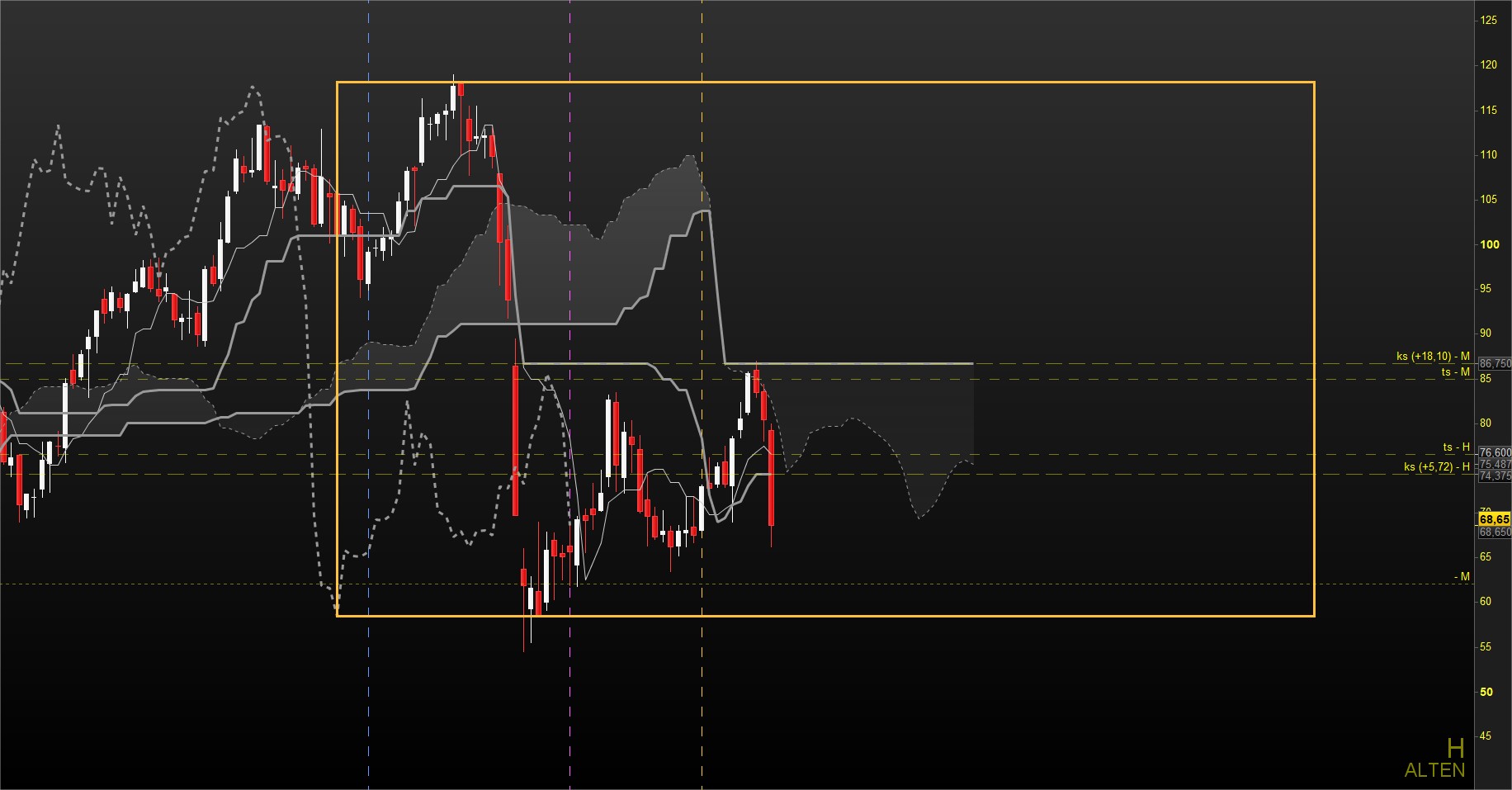The width and height of the screenshot is (1512, 790).
Task: Click the 76,600 price tag
Action: pyautogui.click(x=1495, y=452)
